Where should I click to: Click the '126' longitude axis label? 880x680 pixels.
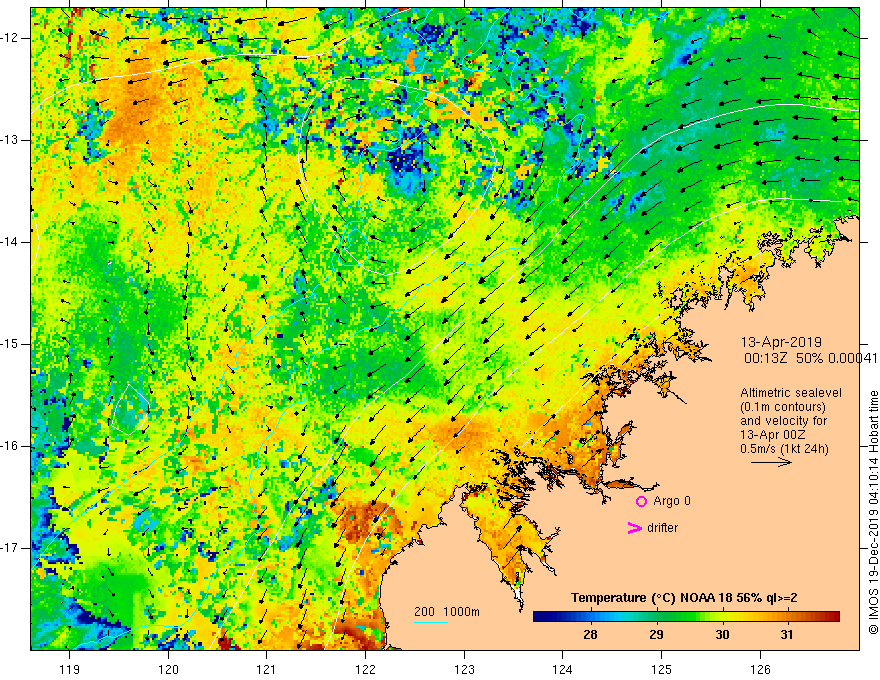pyautogui.click(x=760, y=669)
